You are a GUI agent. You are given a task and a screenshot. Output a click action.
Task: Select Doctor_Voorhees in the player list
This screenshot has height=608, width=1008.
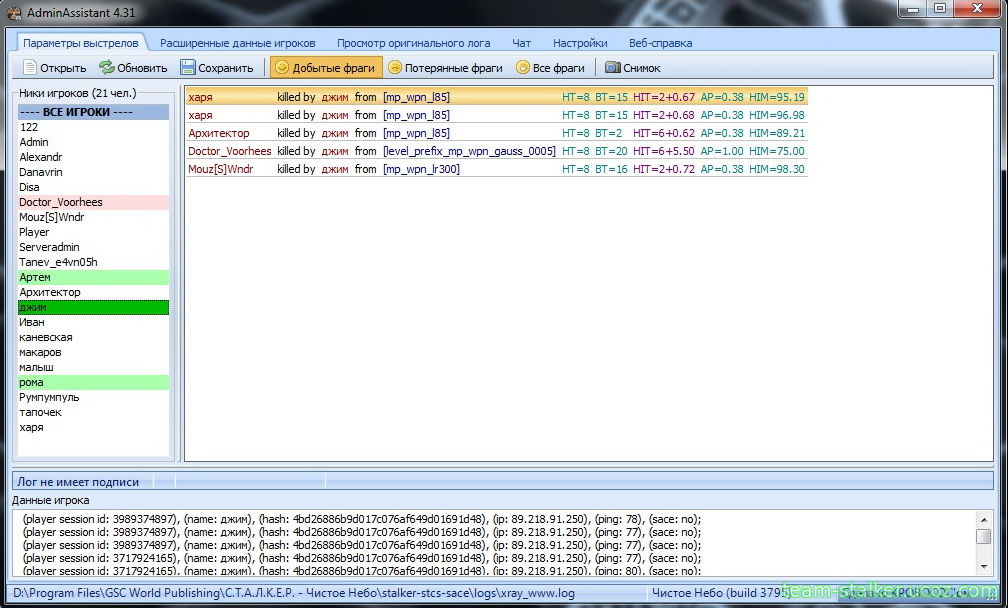point(93,202)
